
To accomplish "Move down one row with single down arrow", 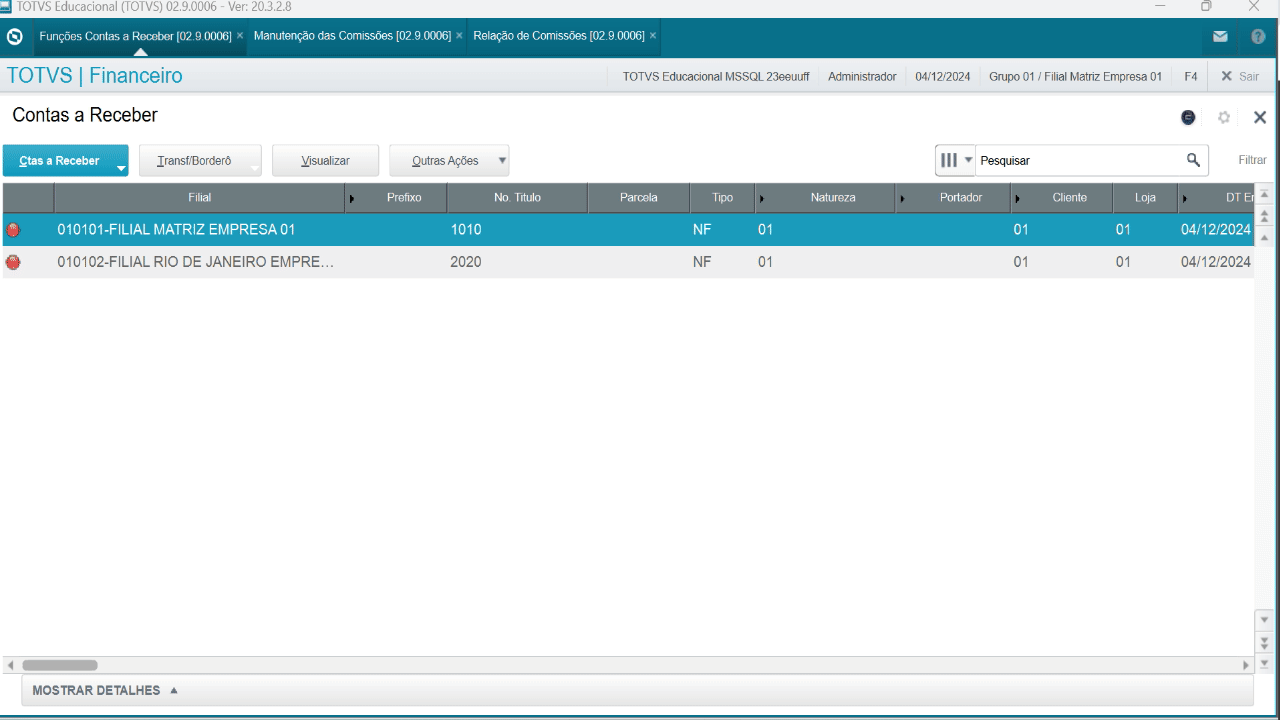I will pos(1264,620).
